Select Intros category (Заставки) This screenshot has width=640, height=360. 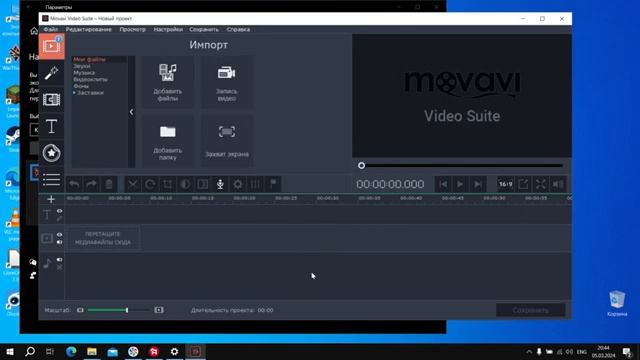pyautogui.click(x=90, y=93)
